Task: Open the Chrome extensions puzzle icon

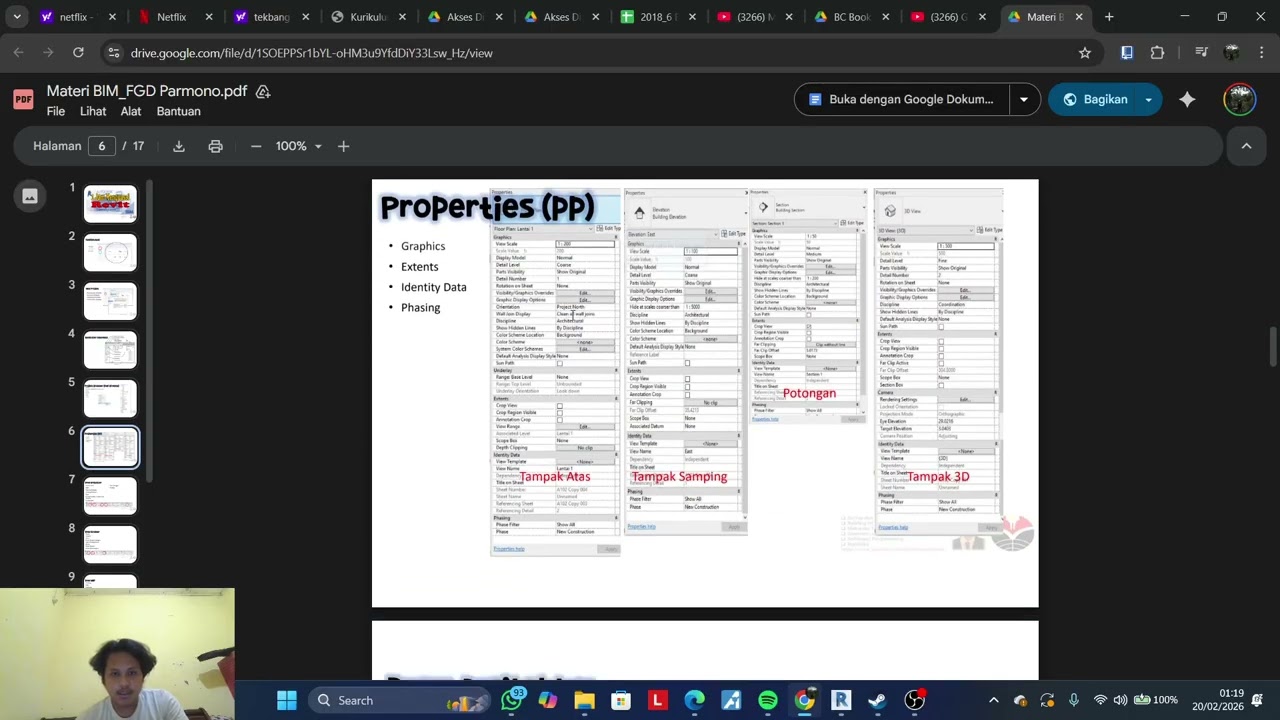Action: 1157,53
